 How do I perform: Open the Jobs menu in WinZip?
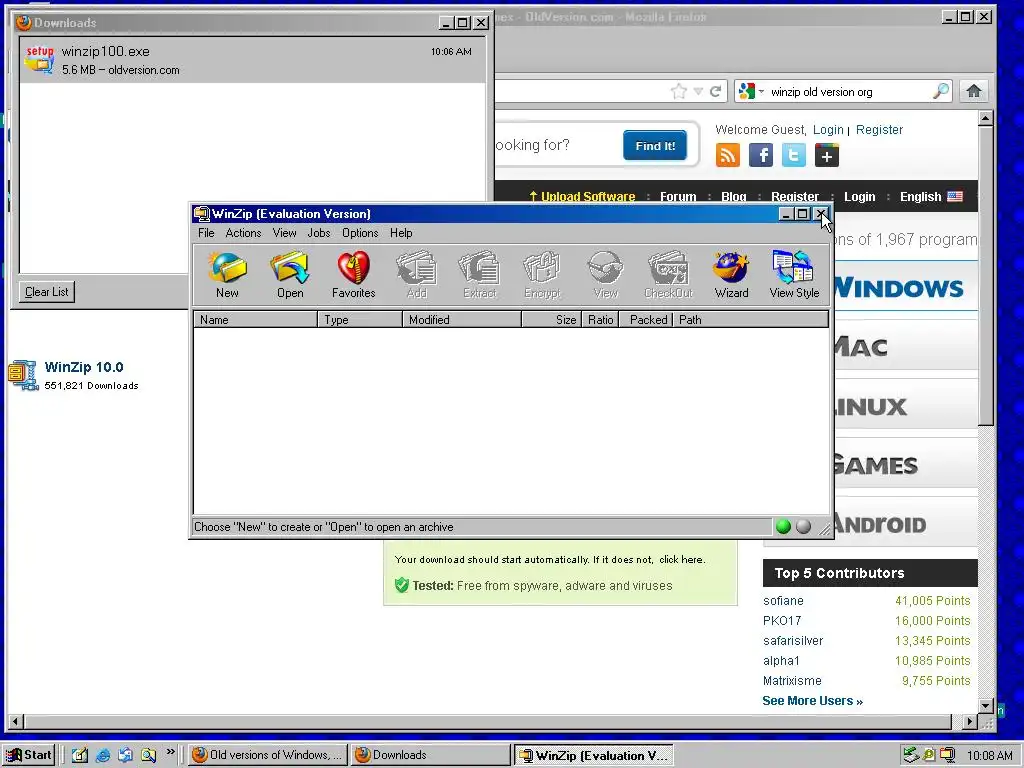click(319, 233)
